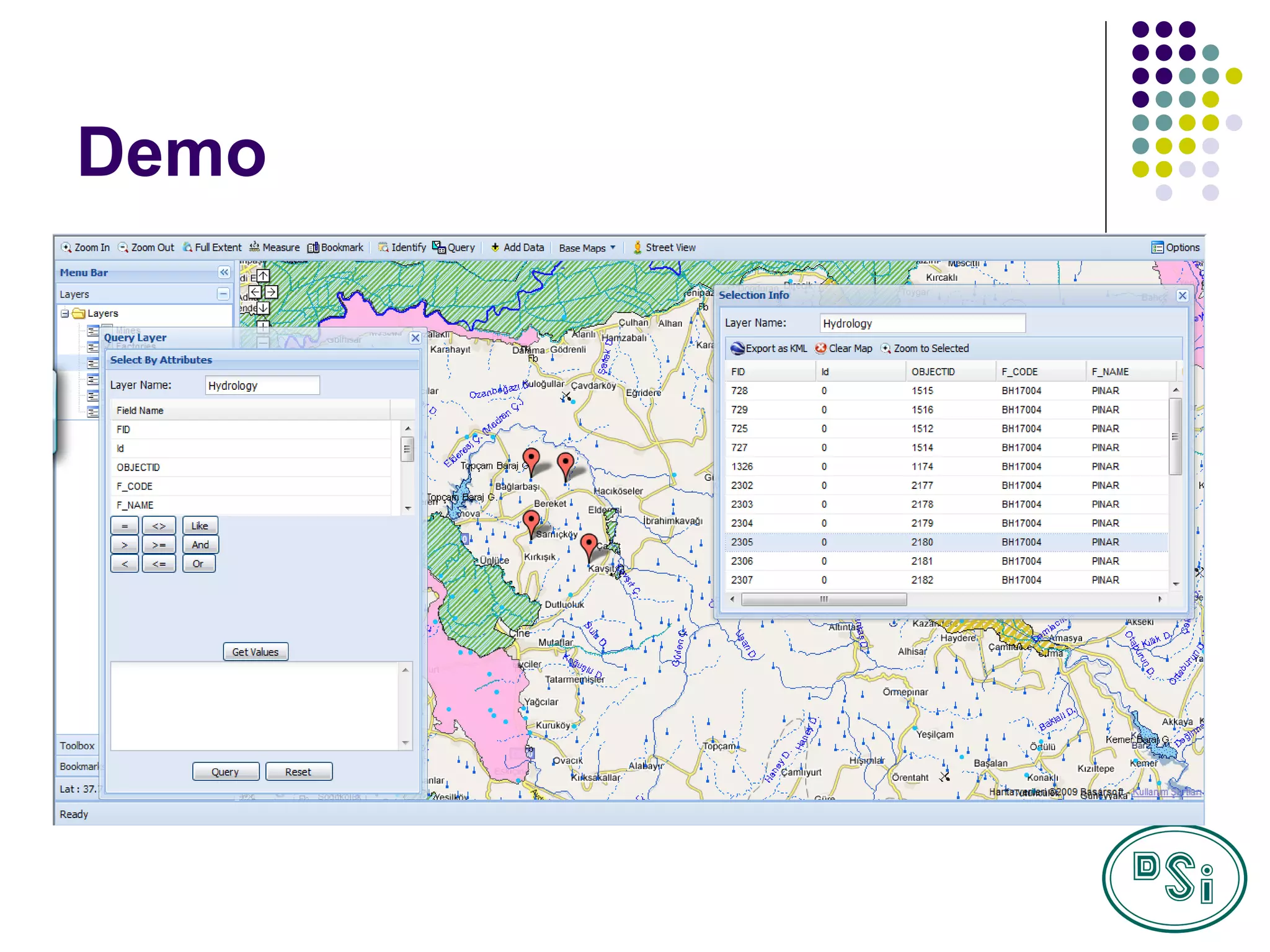Click the Add Data menu item
The height and width of the screenshot is (952, 1270).
coord(517,247)
